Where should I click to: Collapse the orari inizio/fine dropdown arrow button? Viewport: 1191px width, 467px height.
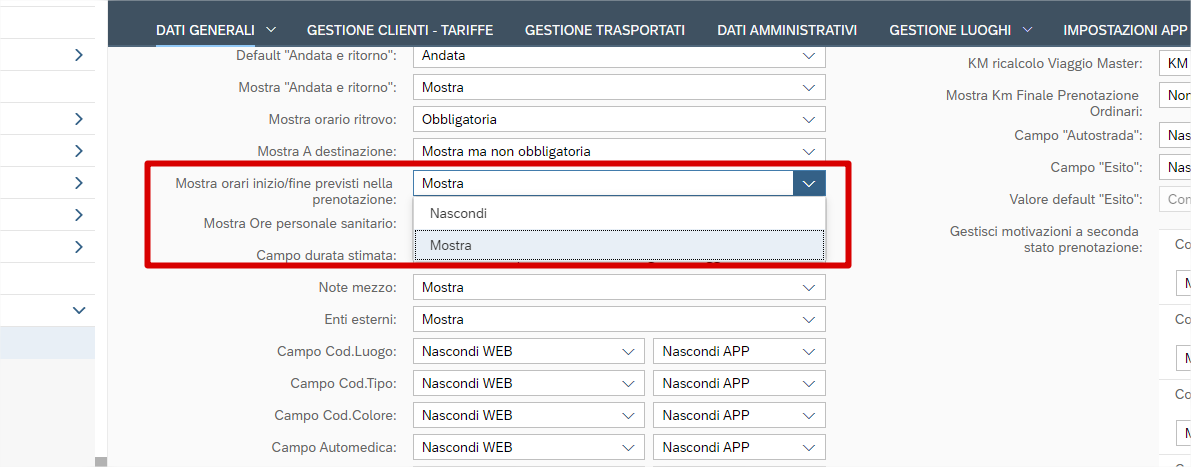pyautogui.click(x=809, y=183)
